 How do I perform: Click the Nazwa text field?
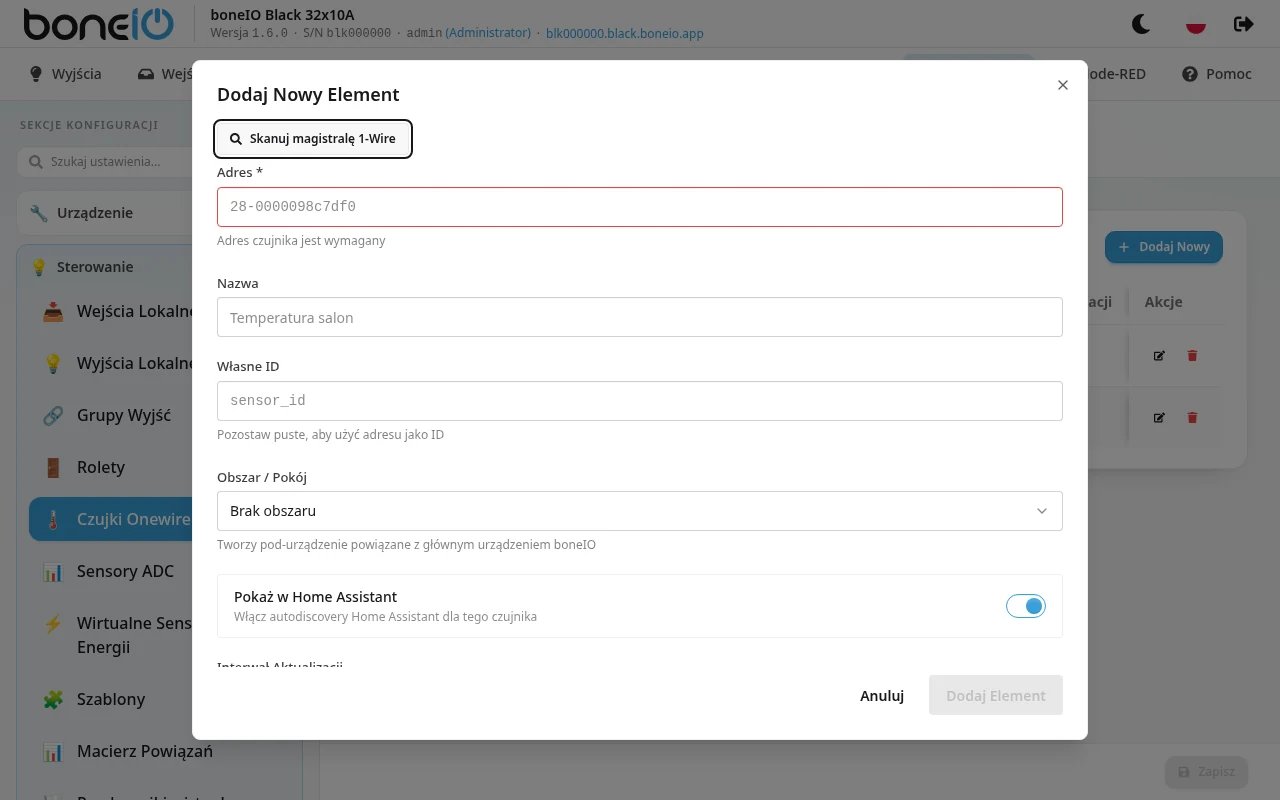(640, 317)
